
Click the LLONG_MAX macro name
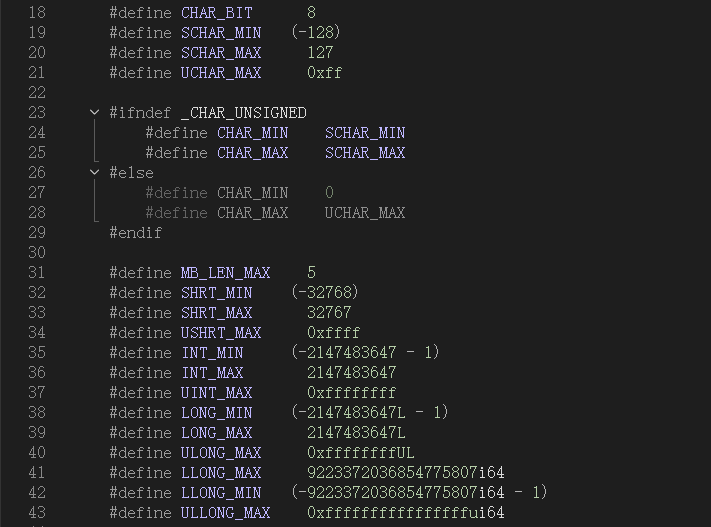tap(221, 473)
